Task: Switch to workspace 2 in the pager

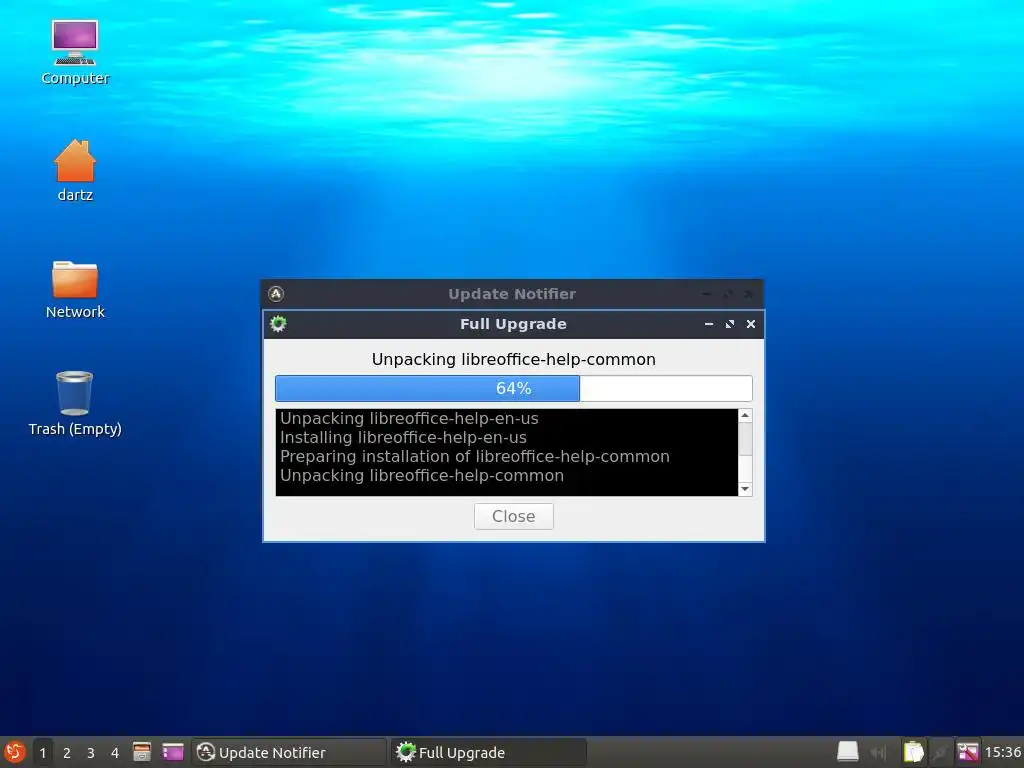Action: click(x=67, y=752)
